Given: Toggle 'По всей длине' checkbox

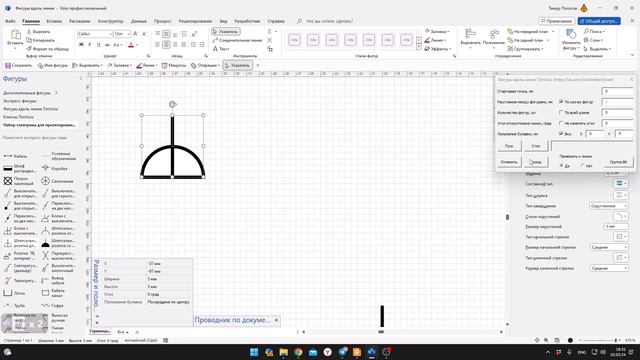Looking at the screenshot, I should [x=561, y=112].
